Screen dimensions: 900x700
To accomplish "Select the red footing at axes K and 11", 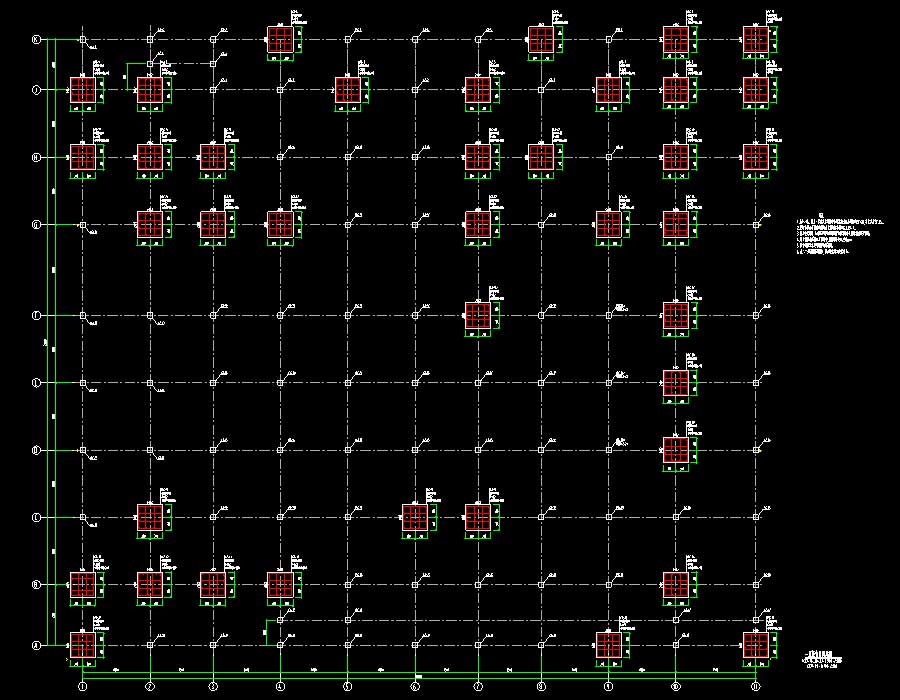I will (x=756, y=40).
